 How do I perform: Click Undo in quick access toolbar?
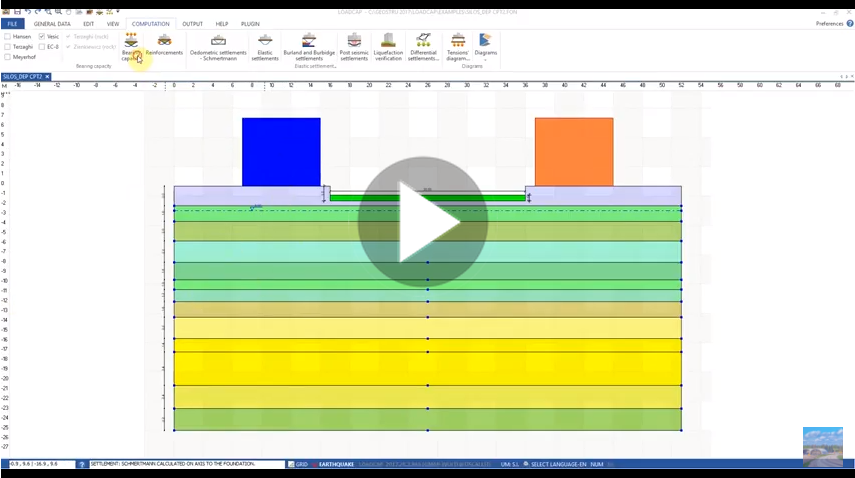pyautogui.click(x=27, y=11)
